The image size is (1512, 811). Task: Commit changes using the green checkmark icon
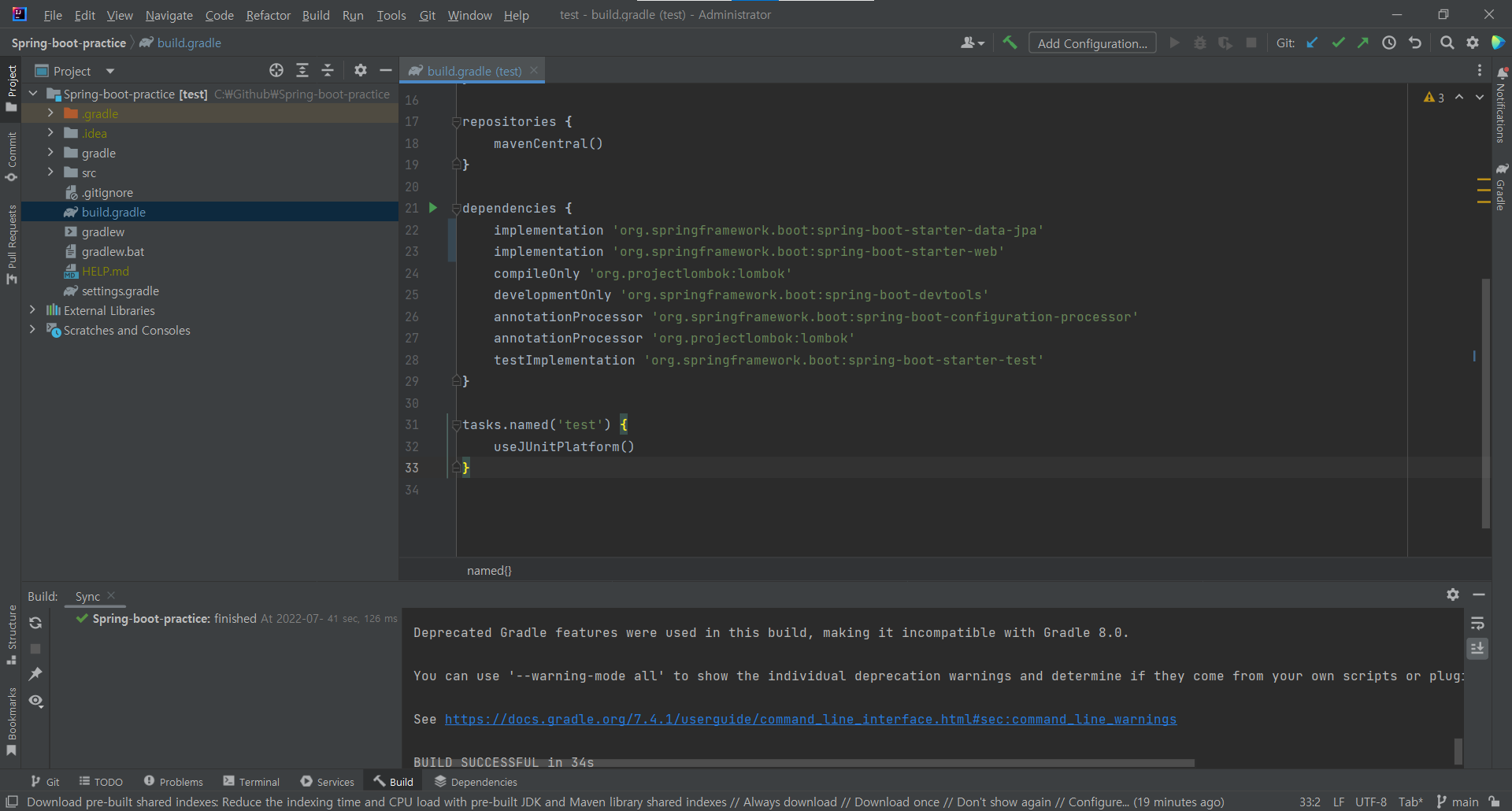pyautogui.click(x=1338, y=43)
